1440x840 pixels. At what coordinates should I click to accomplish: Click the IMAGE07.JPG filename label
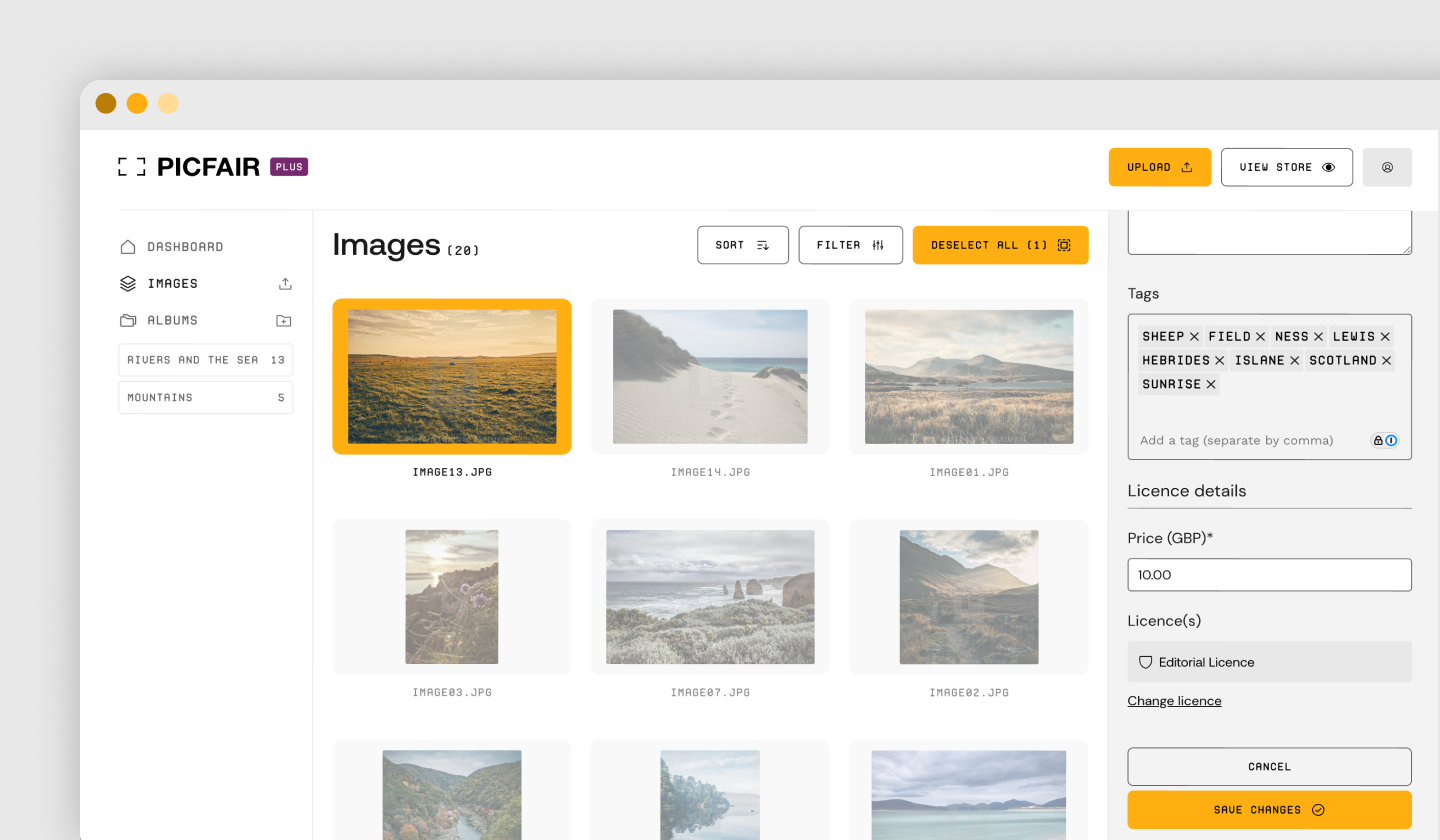(x=710, y=692)
